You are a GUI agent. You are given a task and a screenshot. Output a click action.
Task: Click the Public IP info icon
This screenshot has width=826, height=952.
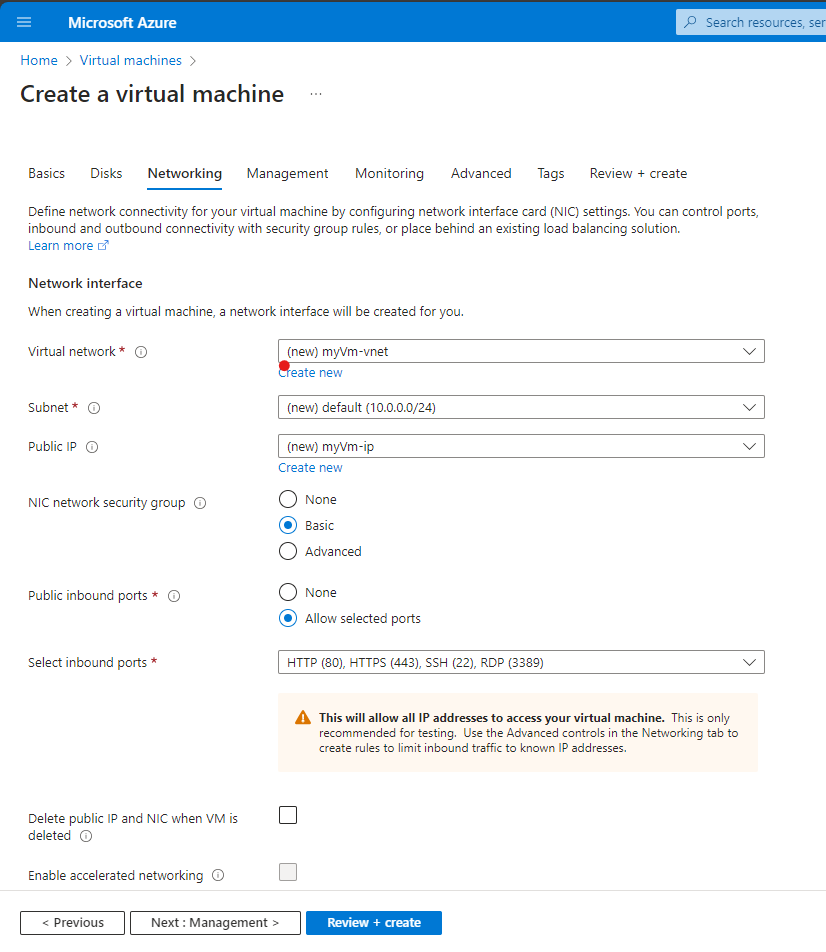pos(92,447)
